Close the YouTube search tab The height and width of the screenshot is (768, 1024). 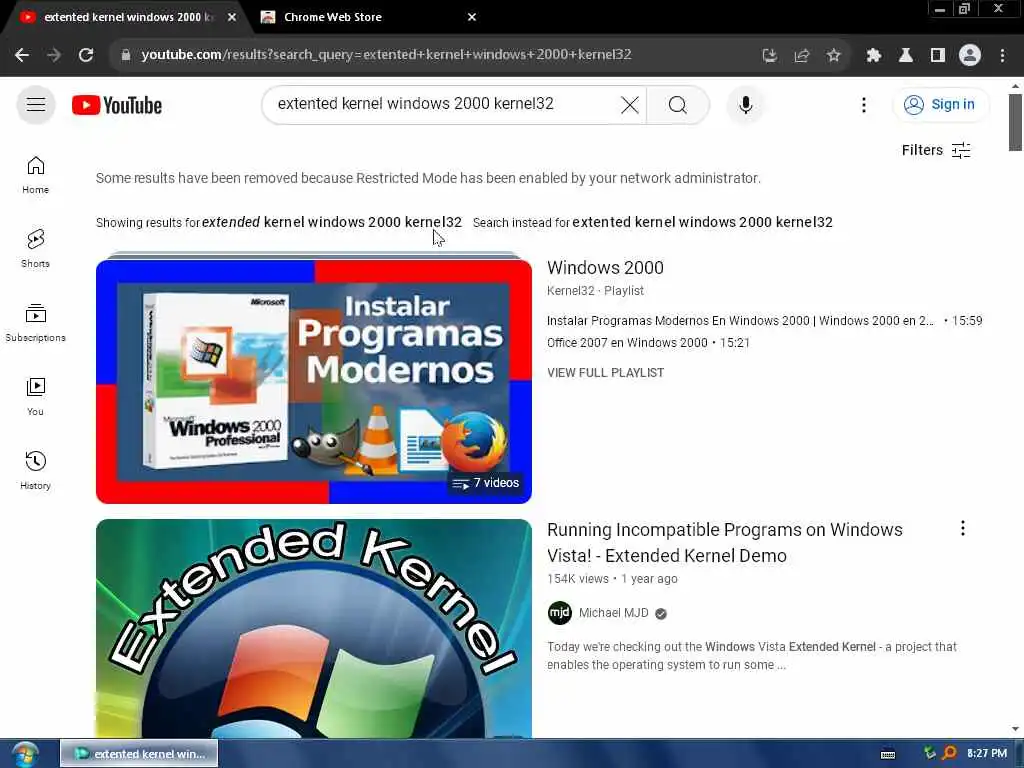(x=232, y=17)
